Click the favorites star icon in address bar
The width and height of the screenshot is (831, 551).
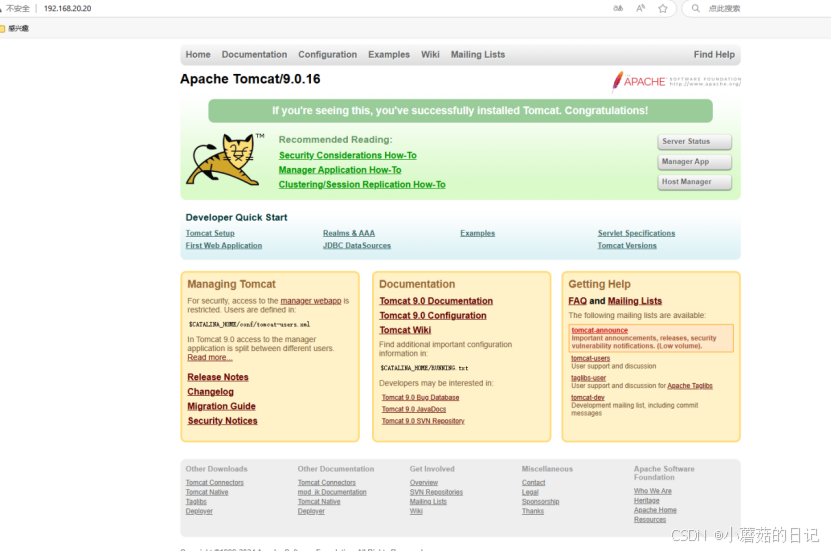tap(662, 8)
